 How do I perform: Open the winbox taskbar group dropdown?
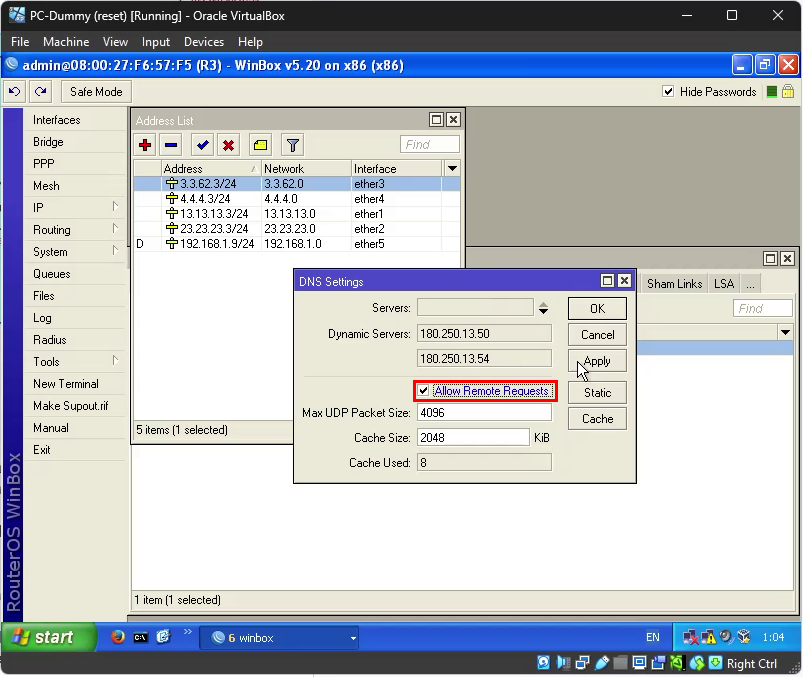click(x=353, y=639)
